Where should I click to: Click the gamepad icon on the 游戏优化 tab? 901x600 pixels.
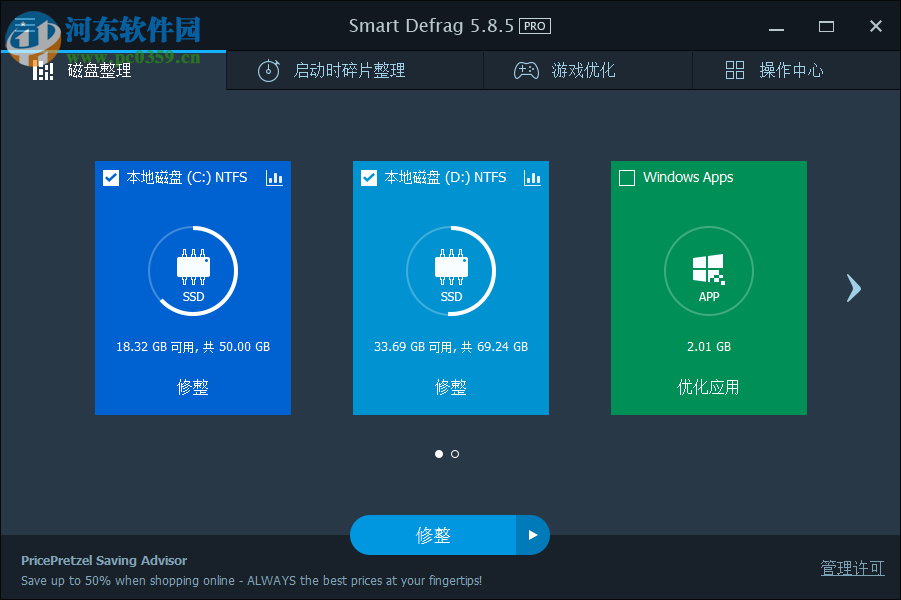pyautogui.click(x=526, y=70)
